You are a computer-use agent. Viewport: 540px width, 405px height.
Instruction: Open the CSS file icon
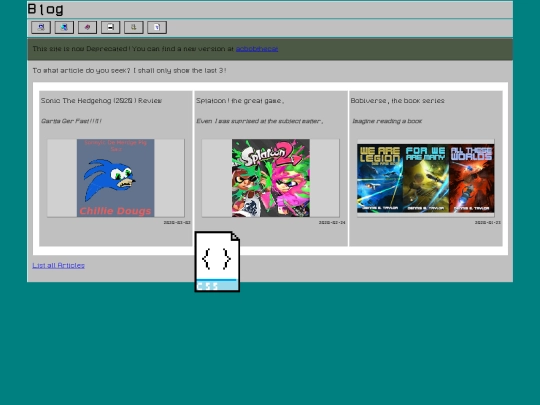click(x=217, y=261)
